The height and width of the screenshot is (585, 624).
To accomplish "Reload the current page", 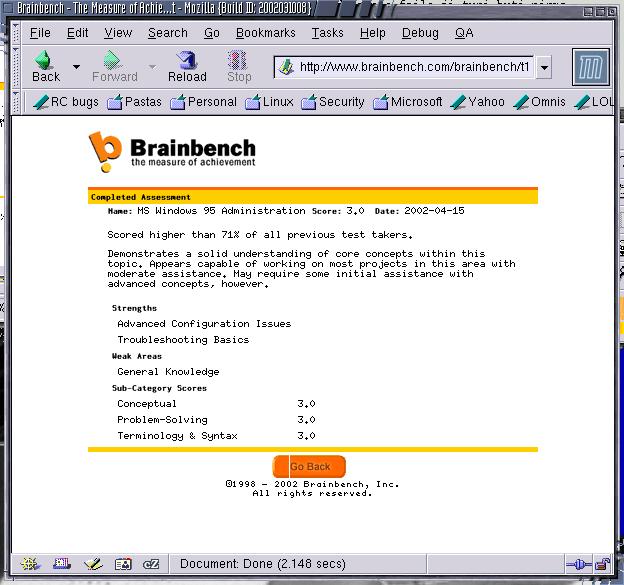I will pos(187,66).
